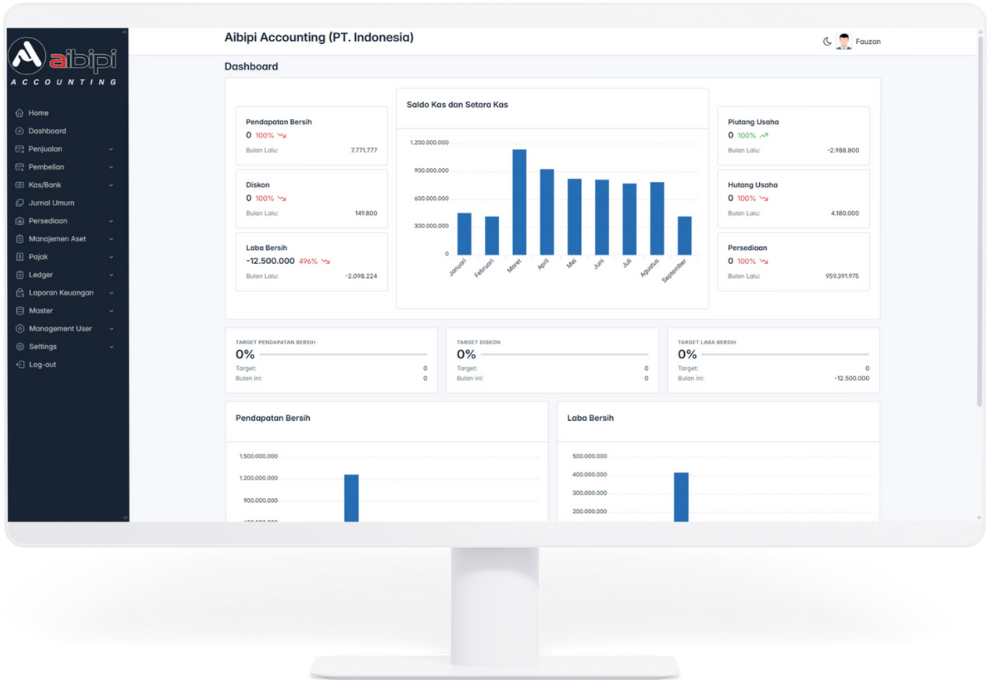
Task: Click the Fauzan user avatar
Action: point(844,41)
